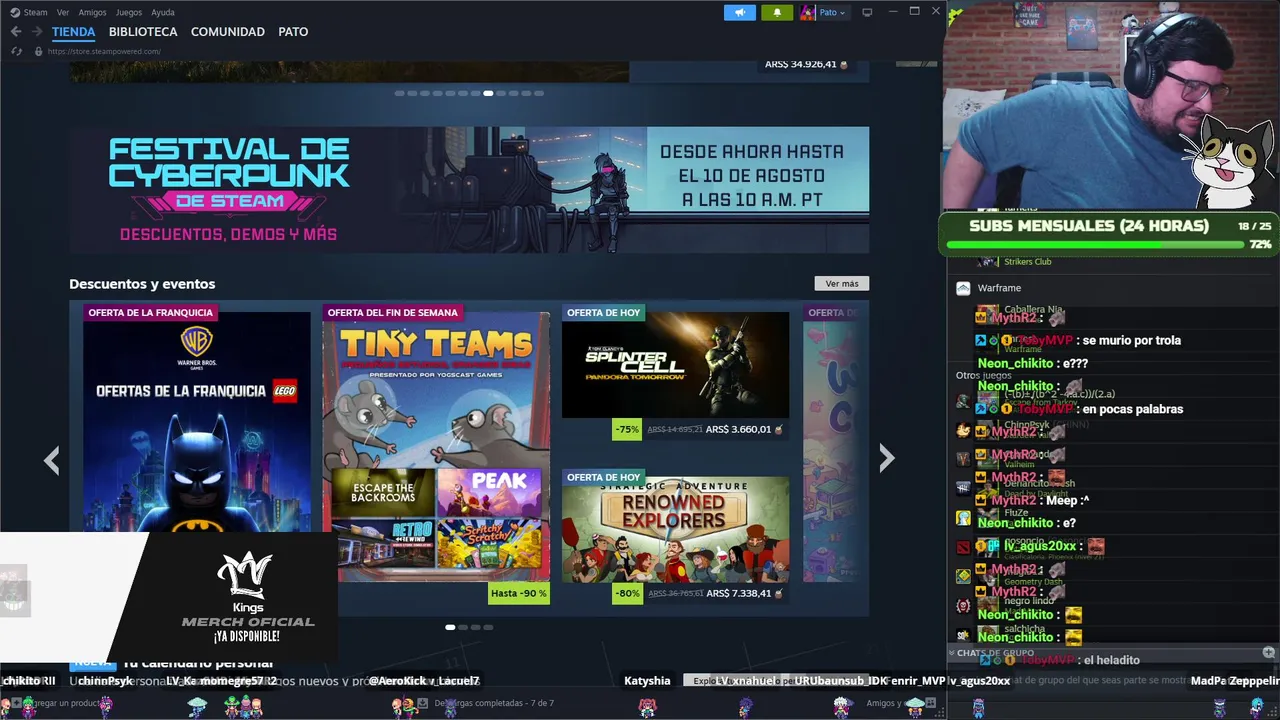The width and height of the screenshot is (1280, 720).
Task: Open the Renowned Explorers daily offer
Action: pyautogui.click(x=675, y=529)
